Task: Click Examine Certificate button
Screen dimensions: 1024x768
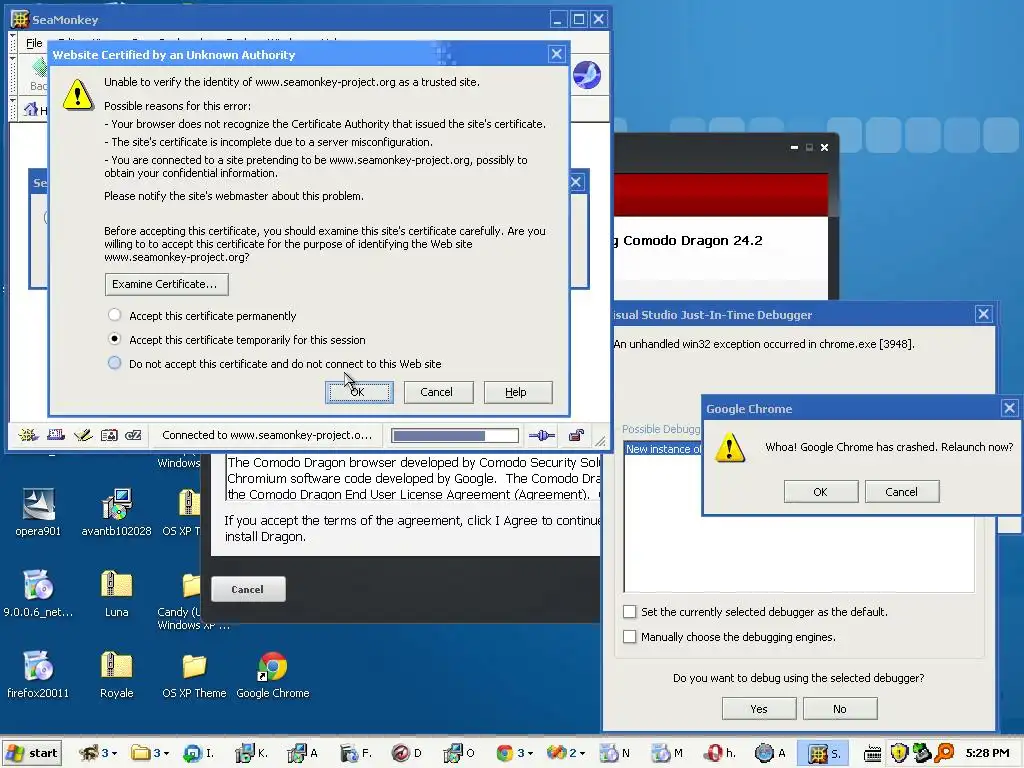Action: click(x=166, y=284)
